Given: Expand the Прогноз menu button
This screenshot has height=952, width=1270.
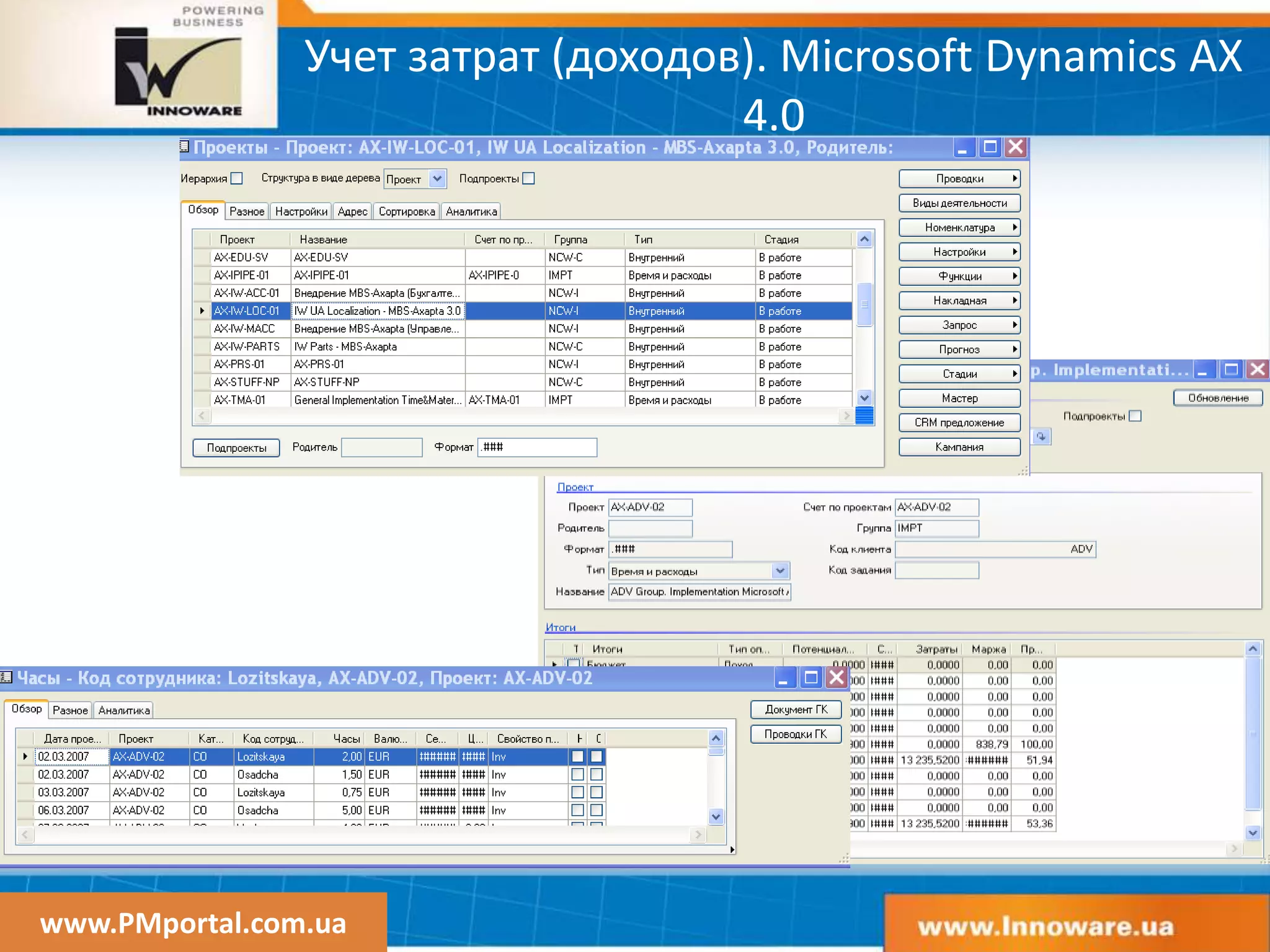Looking at the screenshot, I should click(x=959, y=350).
